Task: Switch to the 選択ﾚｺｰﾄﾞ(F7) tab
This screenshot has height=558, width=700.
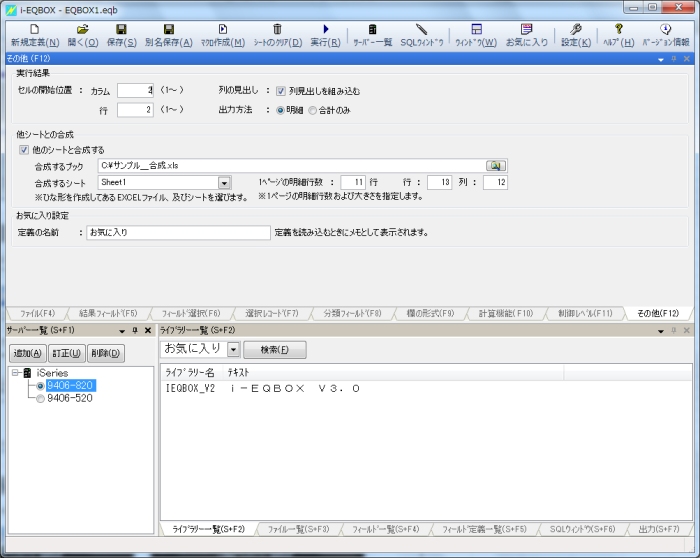Action: [x=272, y=313]
